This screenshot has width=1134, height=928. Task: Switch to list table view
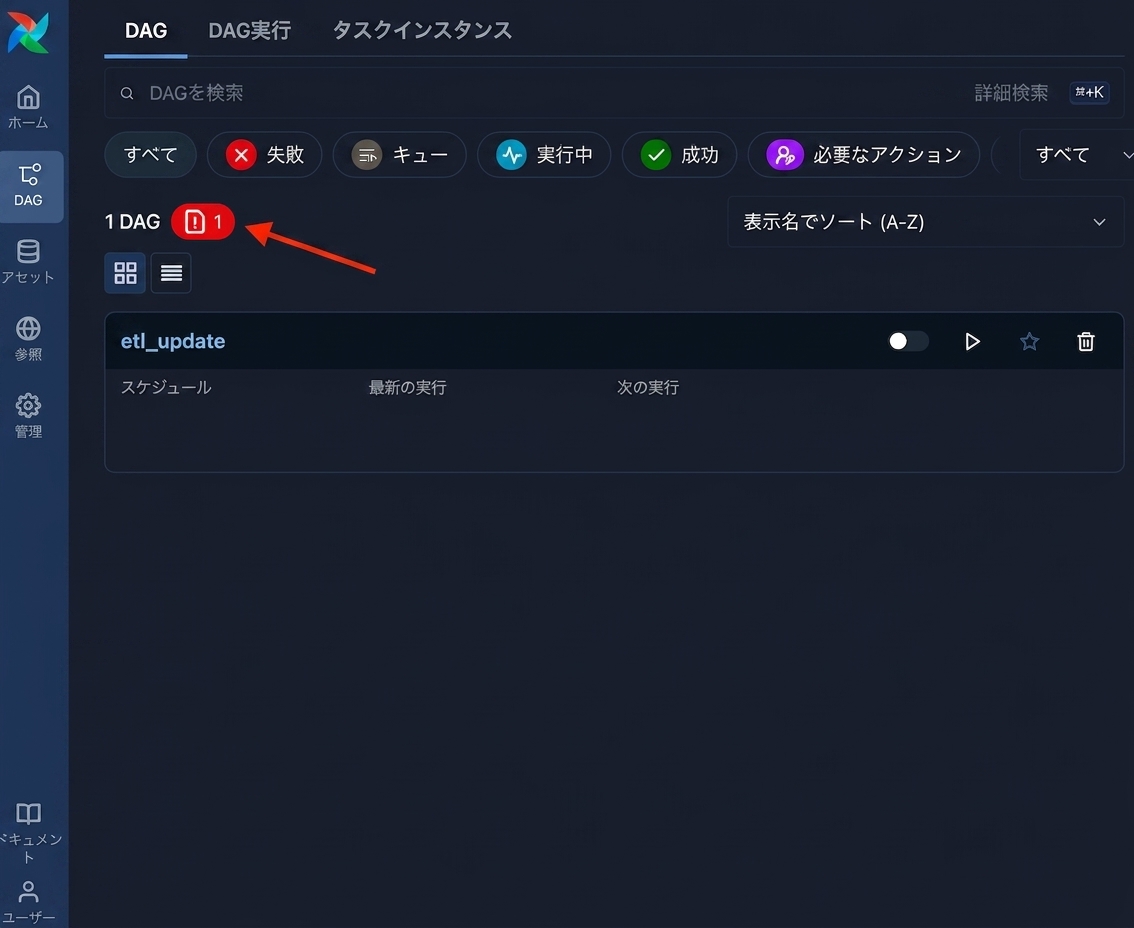(171, 273)
